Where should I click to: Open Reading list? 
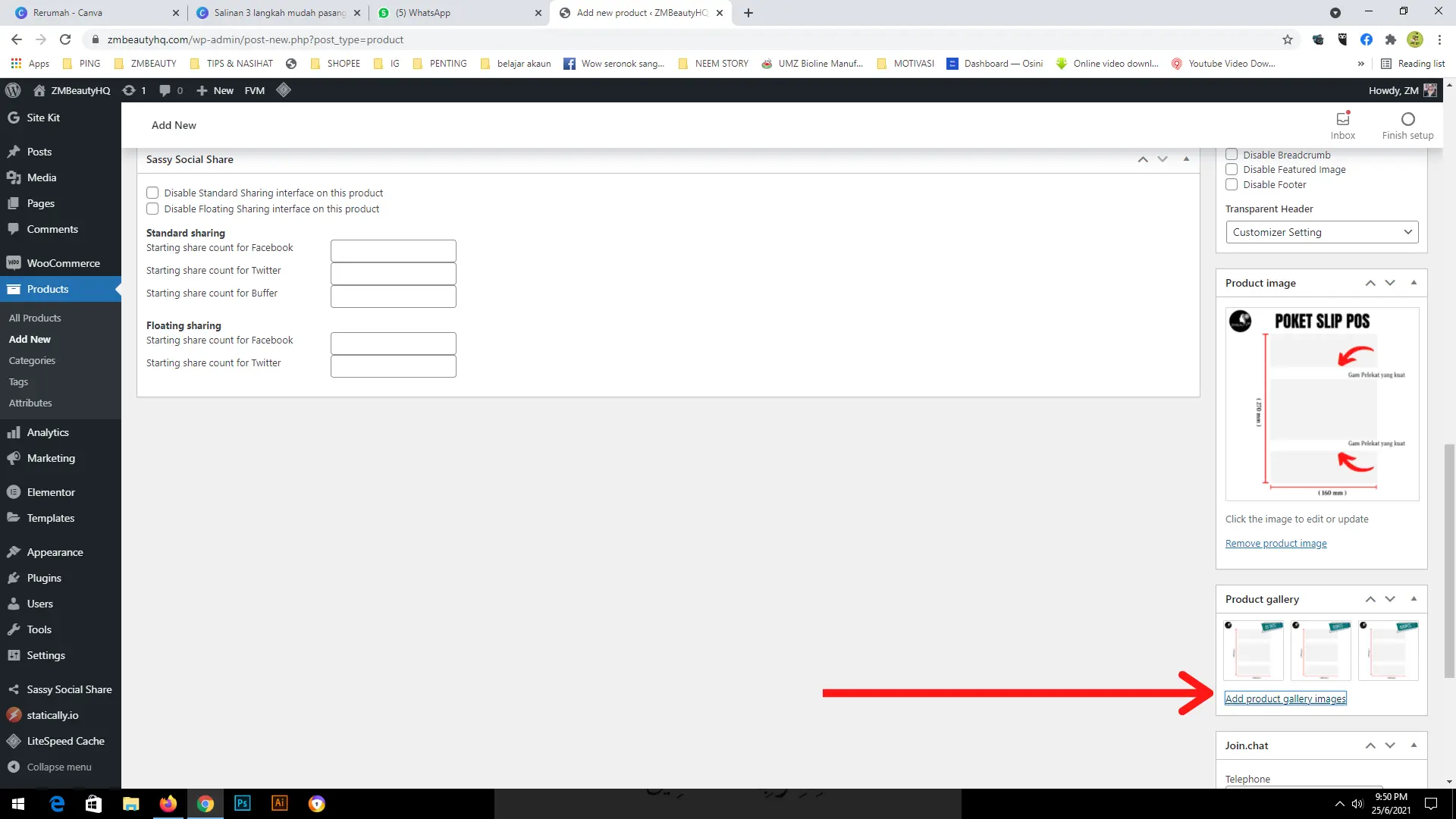tap(1414, 64)
